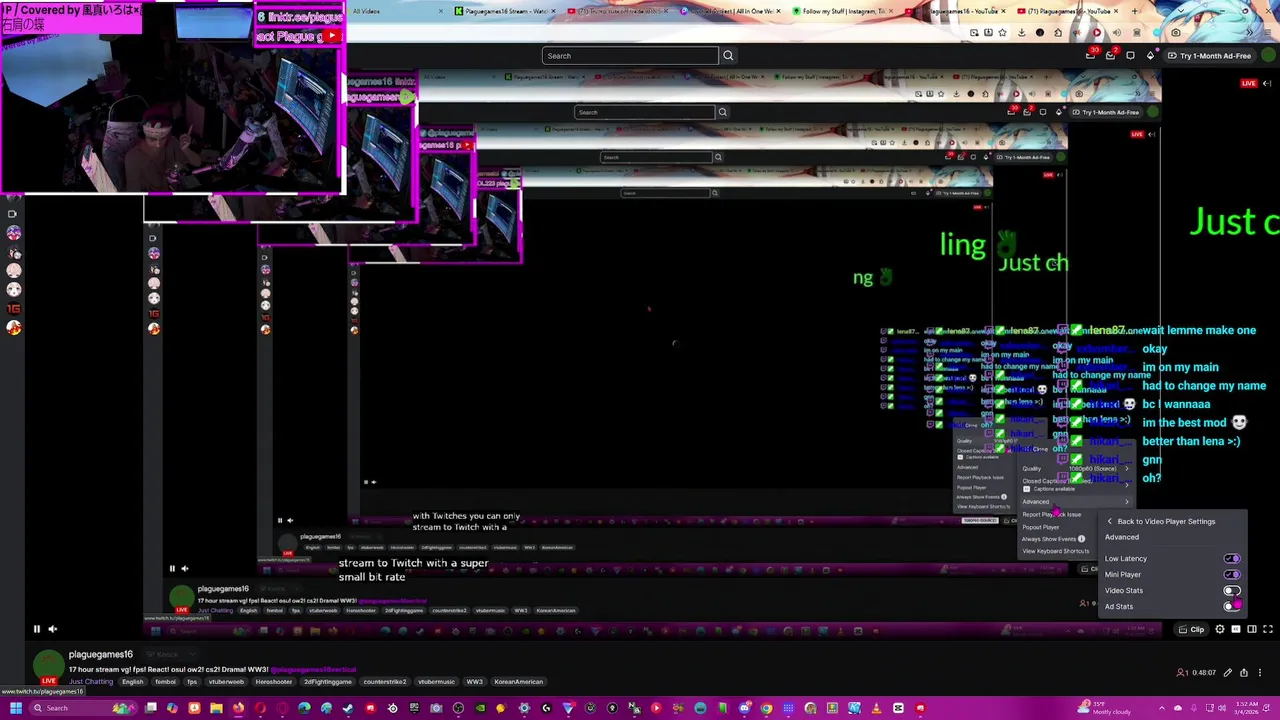Switch player to theatre mode
The image size is (1280, 720).
click(1252, 629)
